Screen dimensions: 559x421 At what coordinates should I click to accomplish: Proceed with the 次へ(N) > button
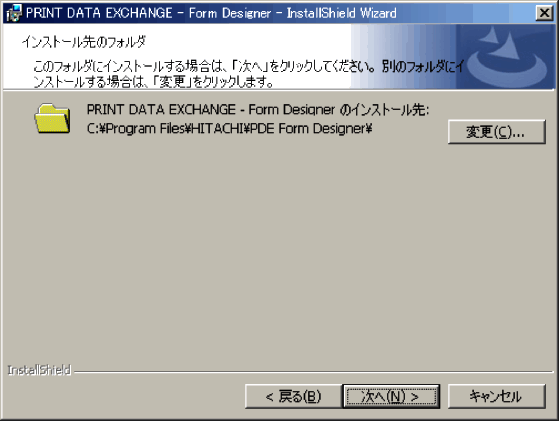coord(391,396)
